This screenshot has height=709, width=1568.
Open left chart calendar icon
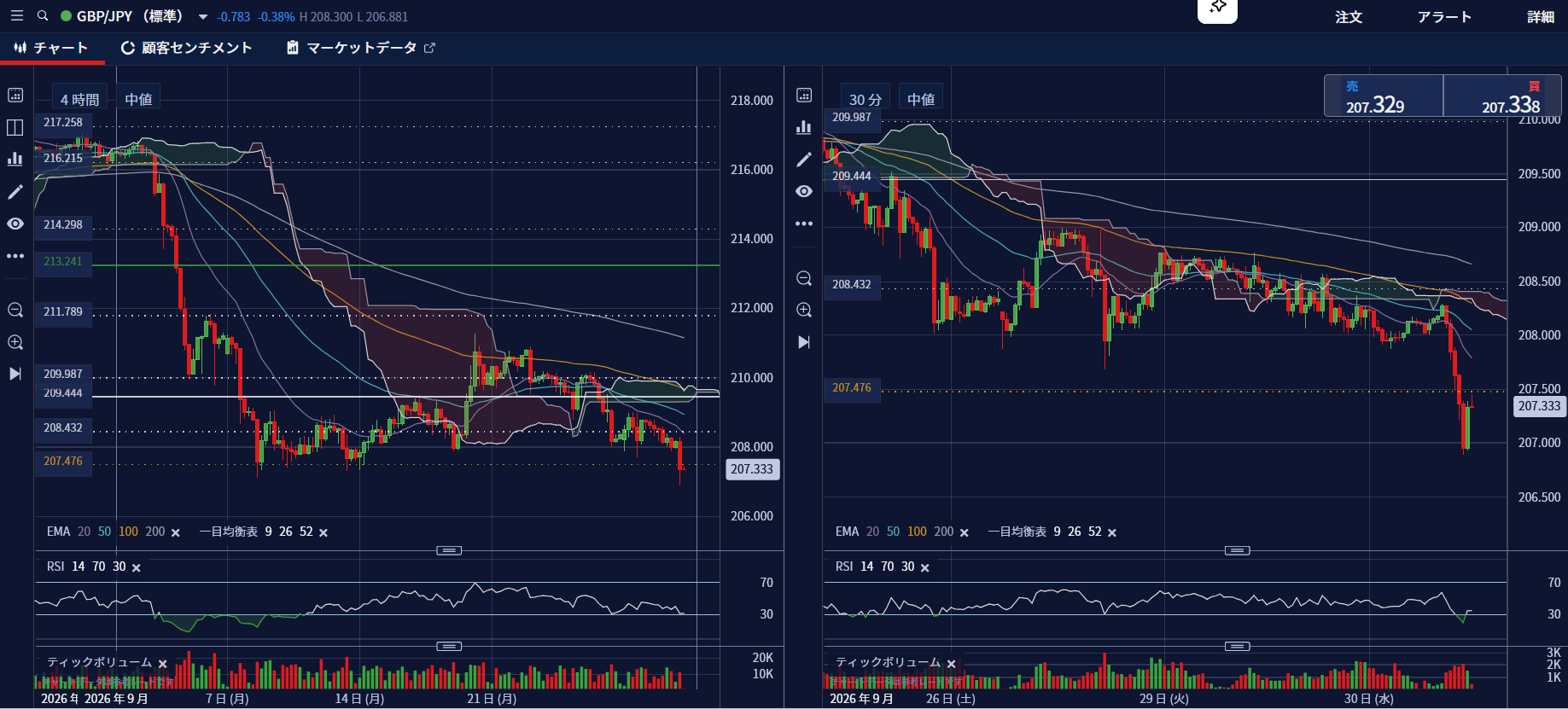pyautogui.click(x=15, y=95)
